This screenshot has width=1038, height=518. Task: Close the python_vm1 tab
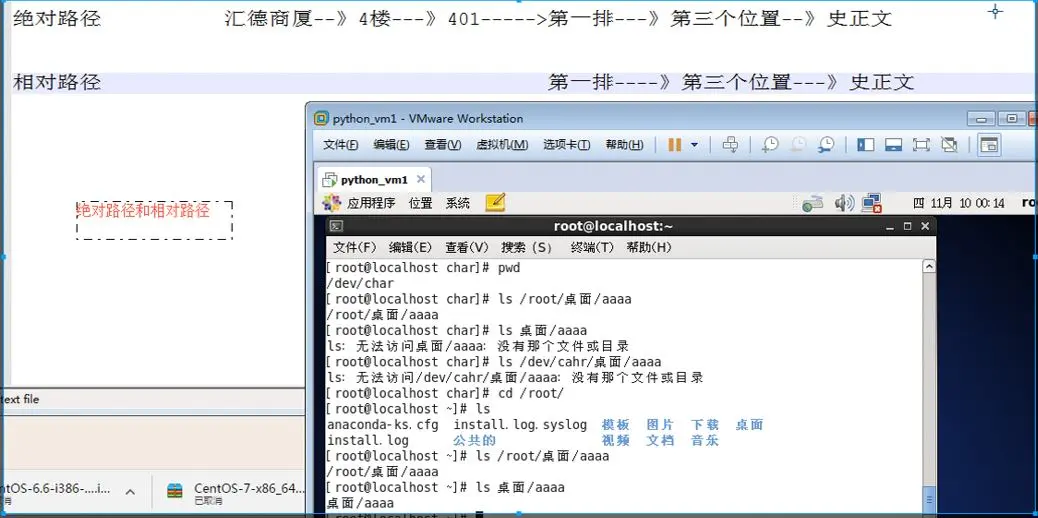(x=420, y=180)
